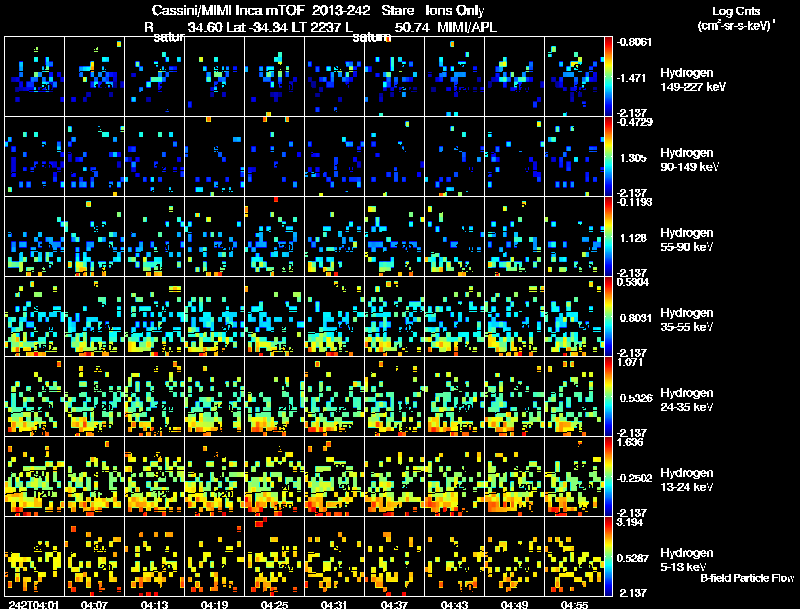This screenshot has height=609, width=800.
Task: Open the 24-35 keV panel at 04:43
Action: pyautogui.click(x=454, y=396)
